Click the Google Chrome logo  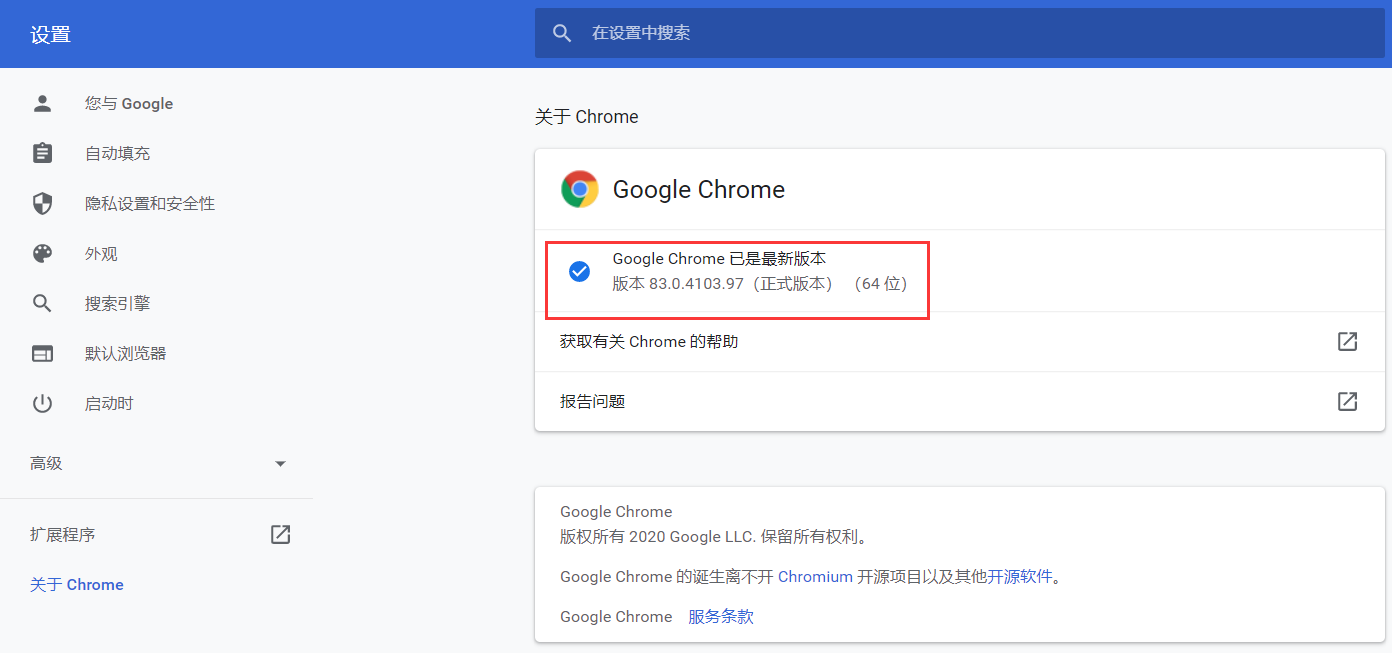pyautogui.click(x=579, y=188)
